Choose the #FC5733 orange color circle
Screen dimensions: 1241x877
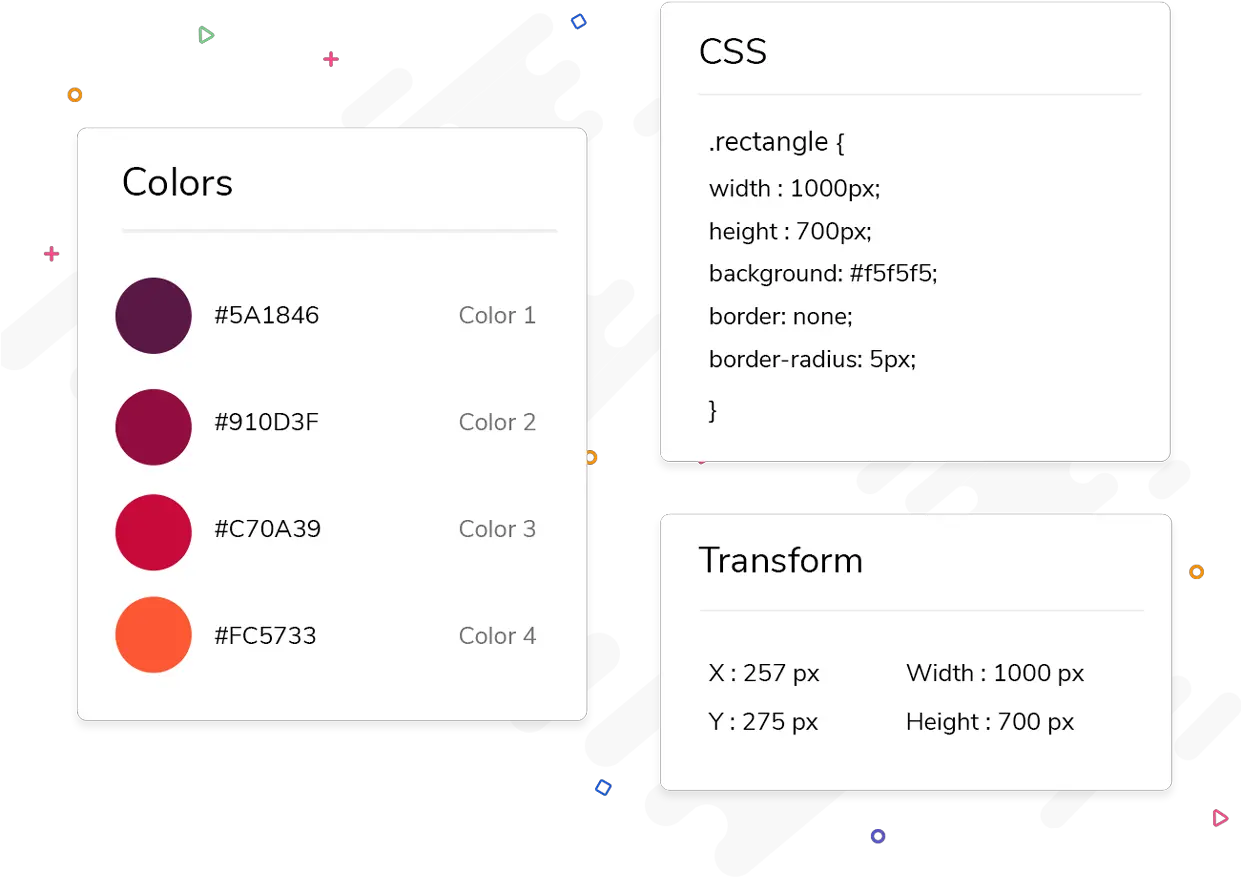(x=153, y=635)
